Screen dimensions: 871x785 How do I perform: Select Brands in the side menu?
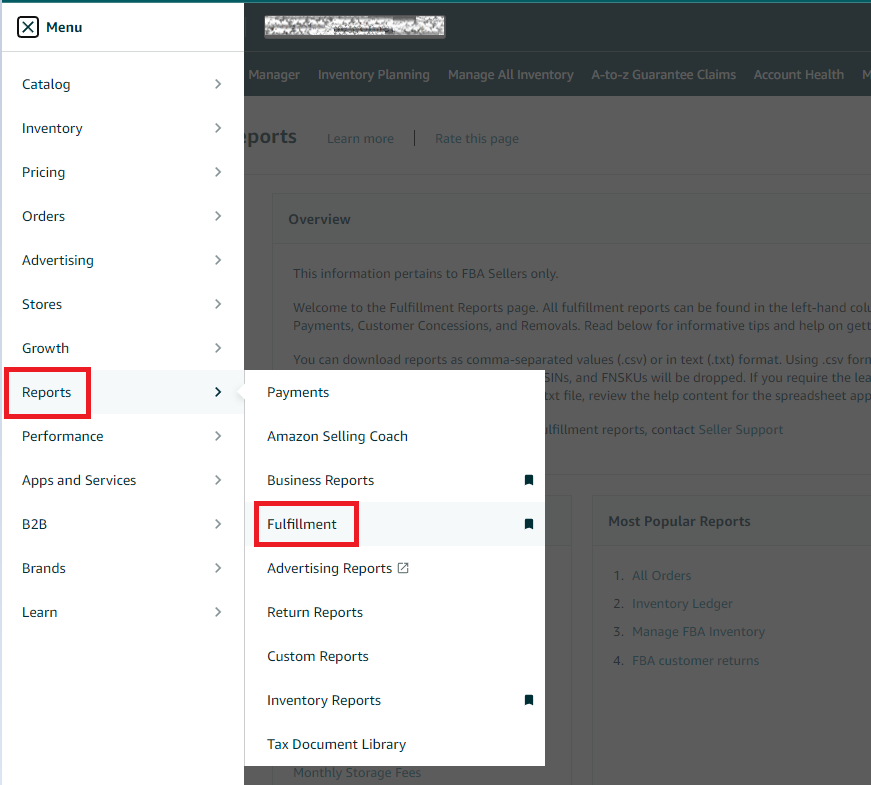[x=44, y=568]
